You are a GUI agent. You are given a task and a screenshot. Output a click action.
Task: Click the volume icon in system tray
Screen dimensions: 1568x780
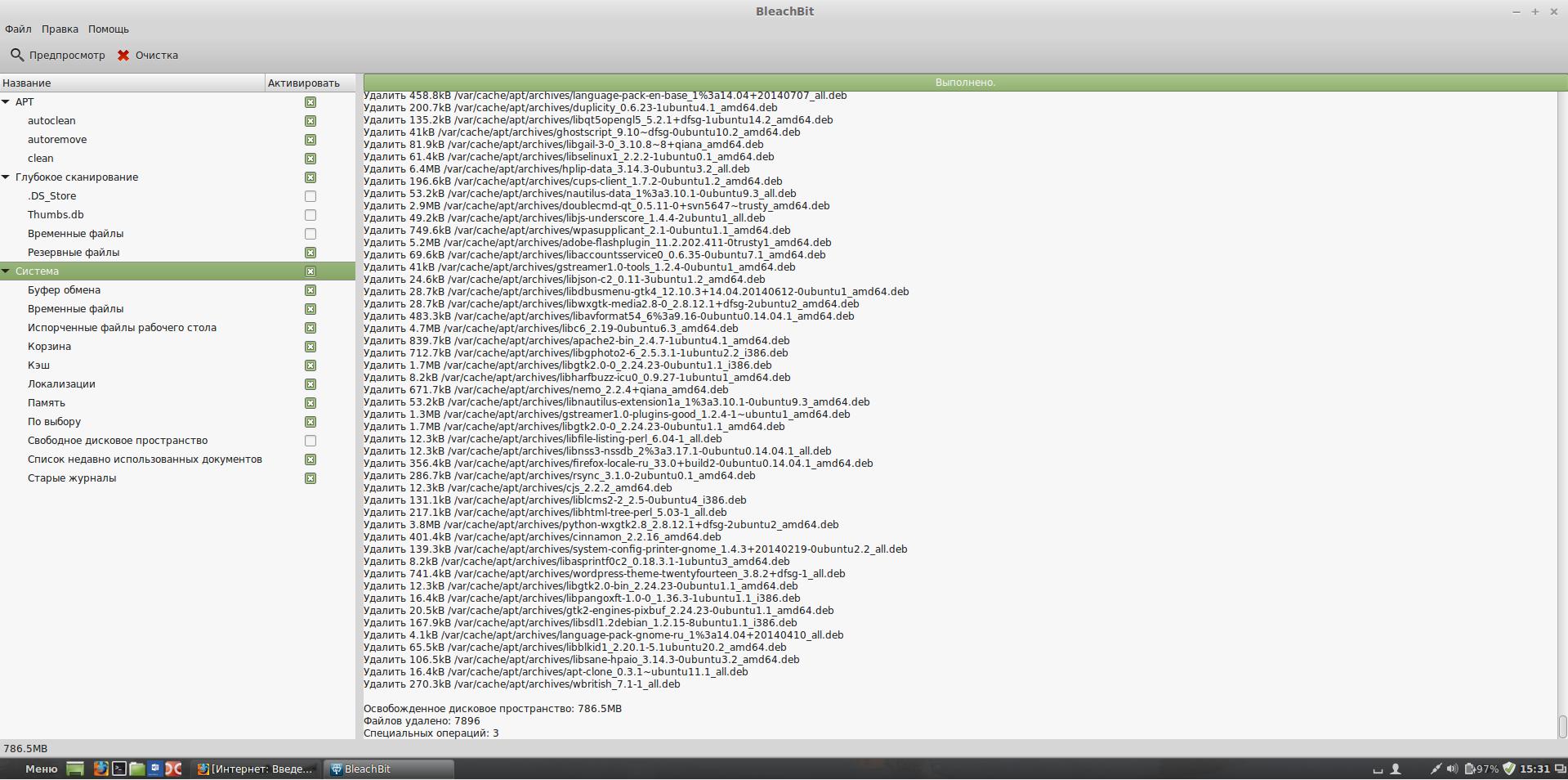coord(1452,769)
